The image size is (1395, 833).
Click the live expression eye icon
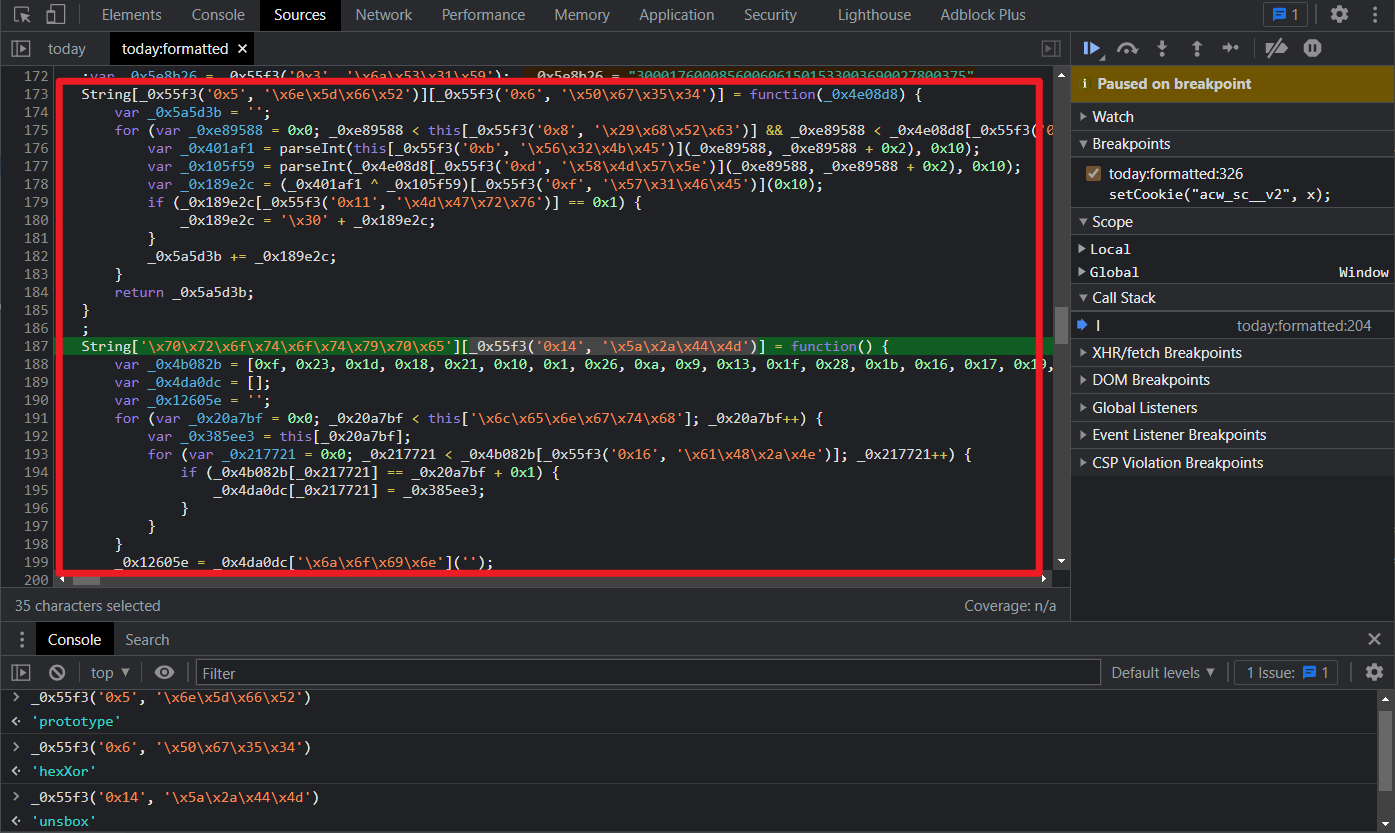coord(165,673)
